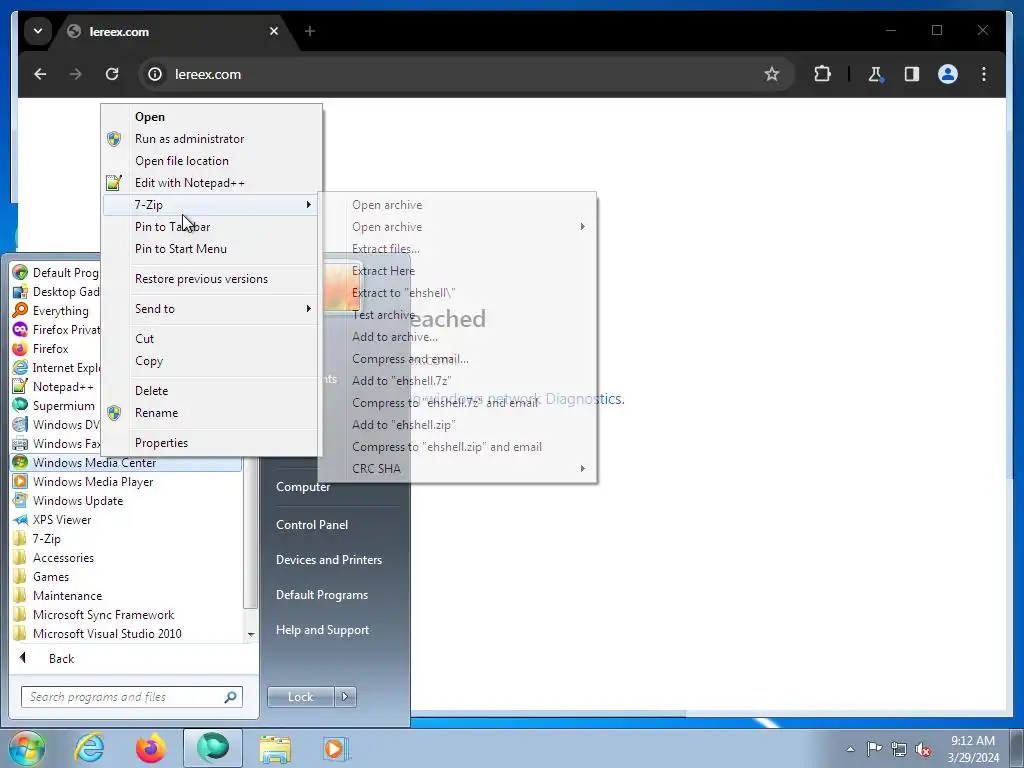Click the Search programs and files box
Viewport: 1024px width, 768px height.
pos(131,697)
